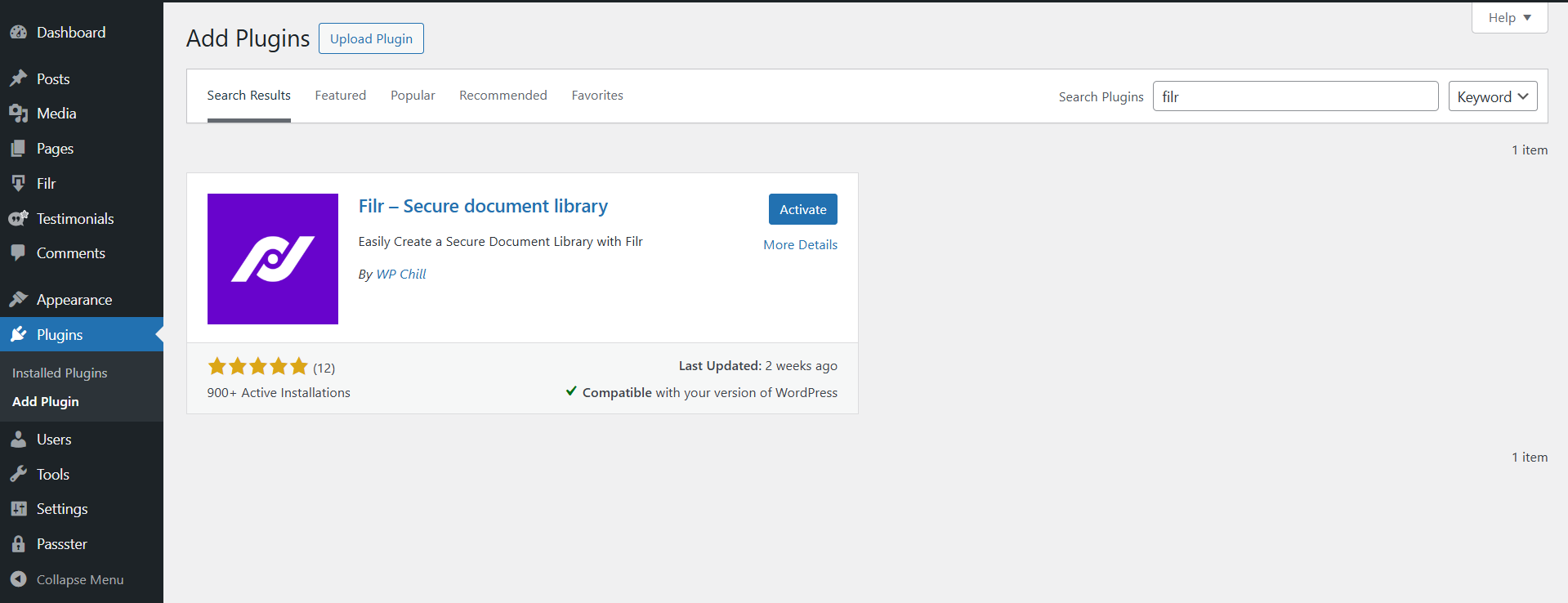Open the Pages menu item
Screen dimensions: 1568x603
(x=82, y=149)
